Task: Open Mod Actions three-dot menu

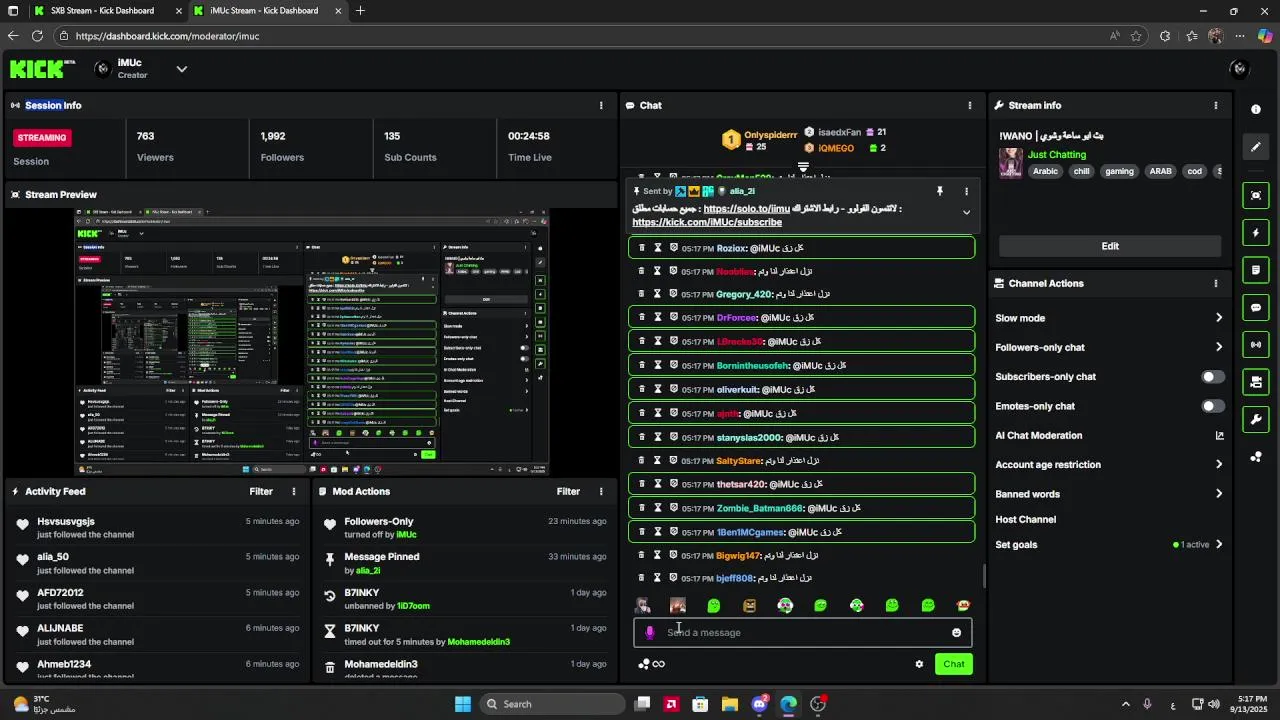Action: coord(601,491)
